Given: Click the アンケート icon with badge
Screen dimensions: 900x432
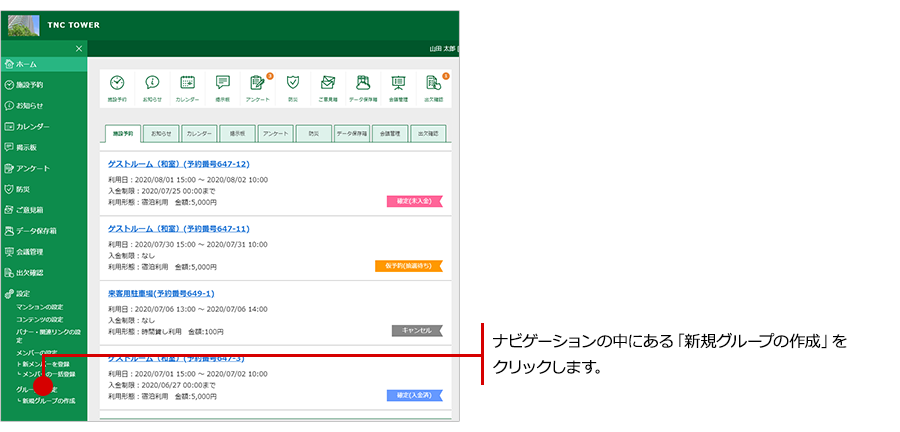Looking at the screenshot, I should (x=257, y=84).
